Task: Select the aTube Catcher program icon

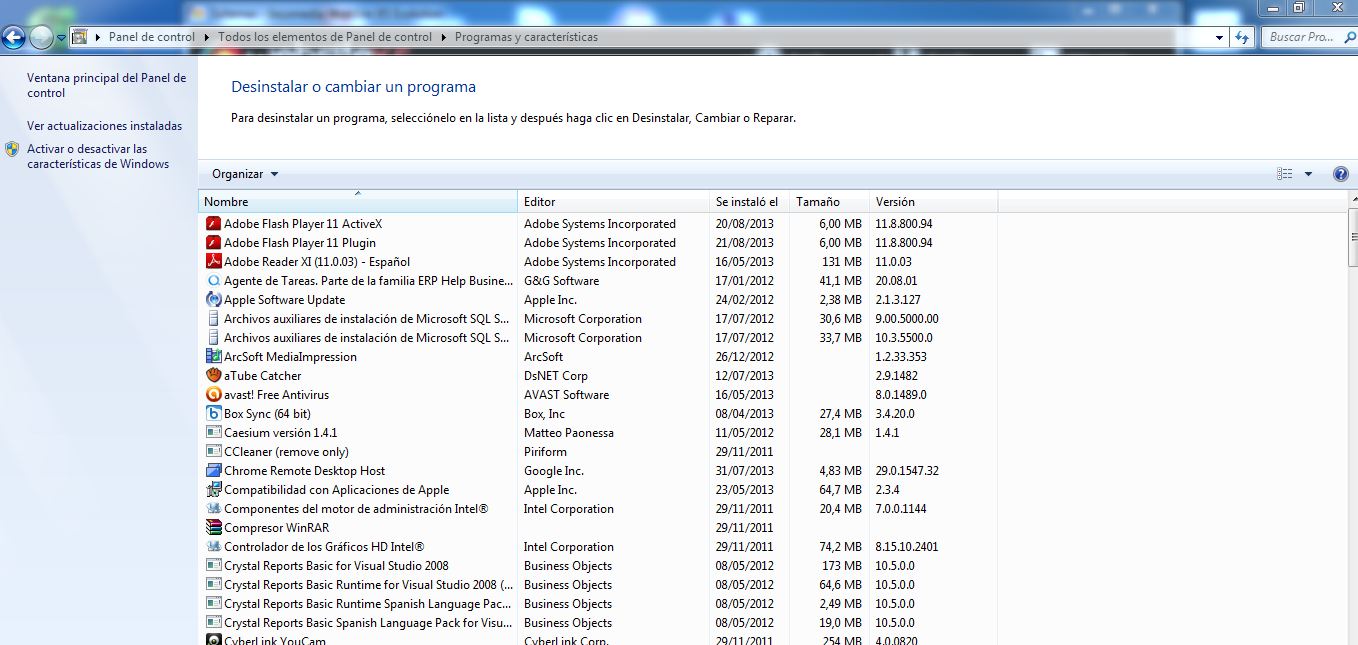Action: point(212,375)
